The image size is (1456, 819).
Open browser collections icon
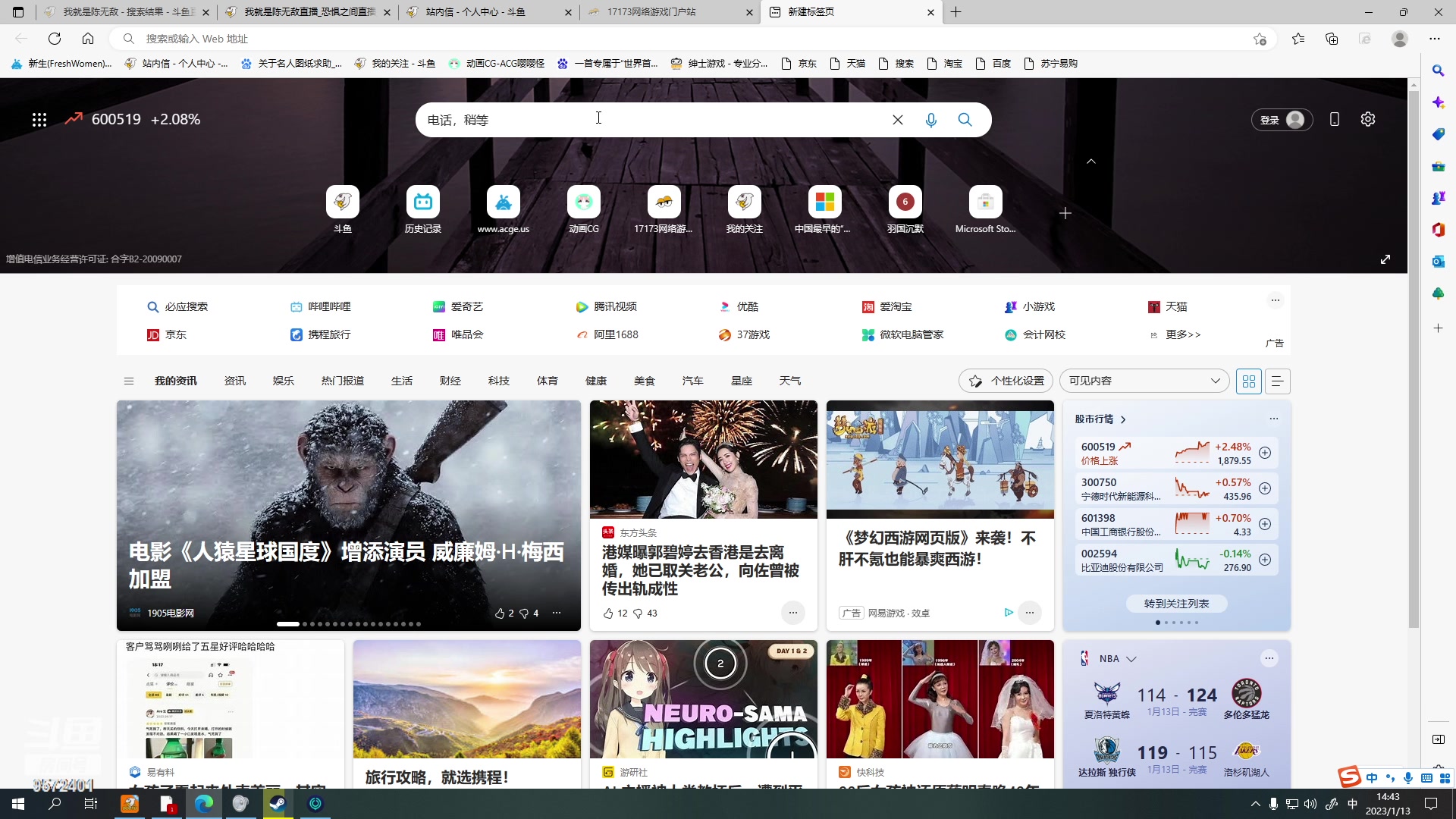(1332, 39)
